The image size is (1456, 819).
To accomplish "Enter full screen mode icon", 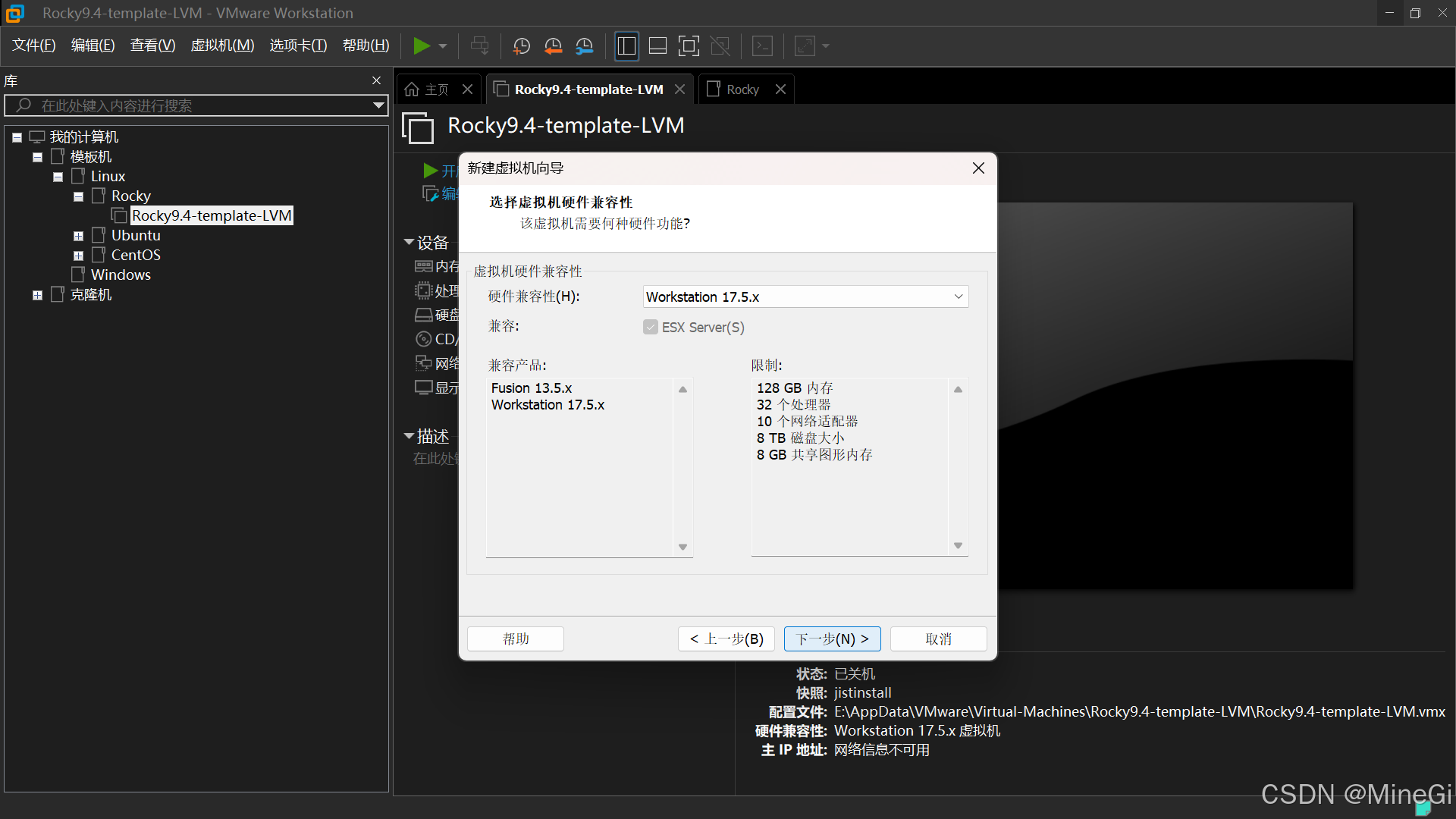I will click(689, 46).
